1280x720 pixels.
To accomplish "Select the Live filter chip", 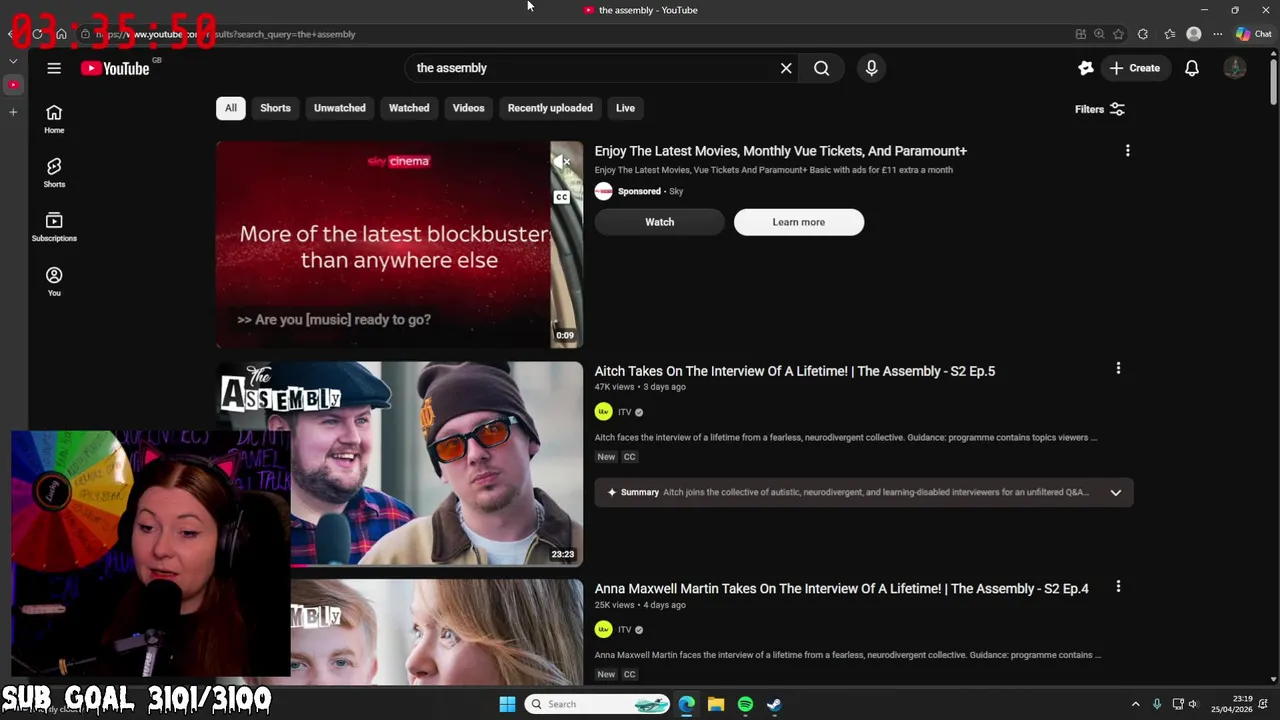I will click(x=625, y=108).
